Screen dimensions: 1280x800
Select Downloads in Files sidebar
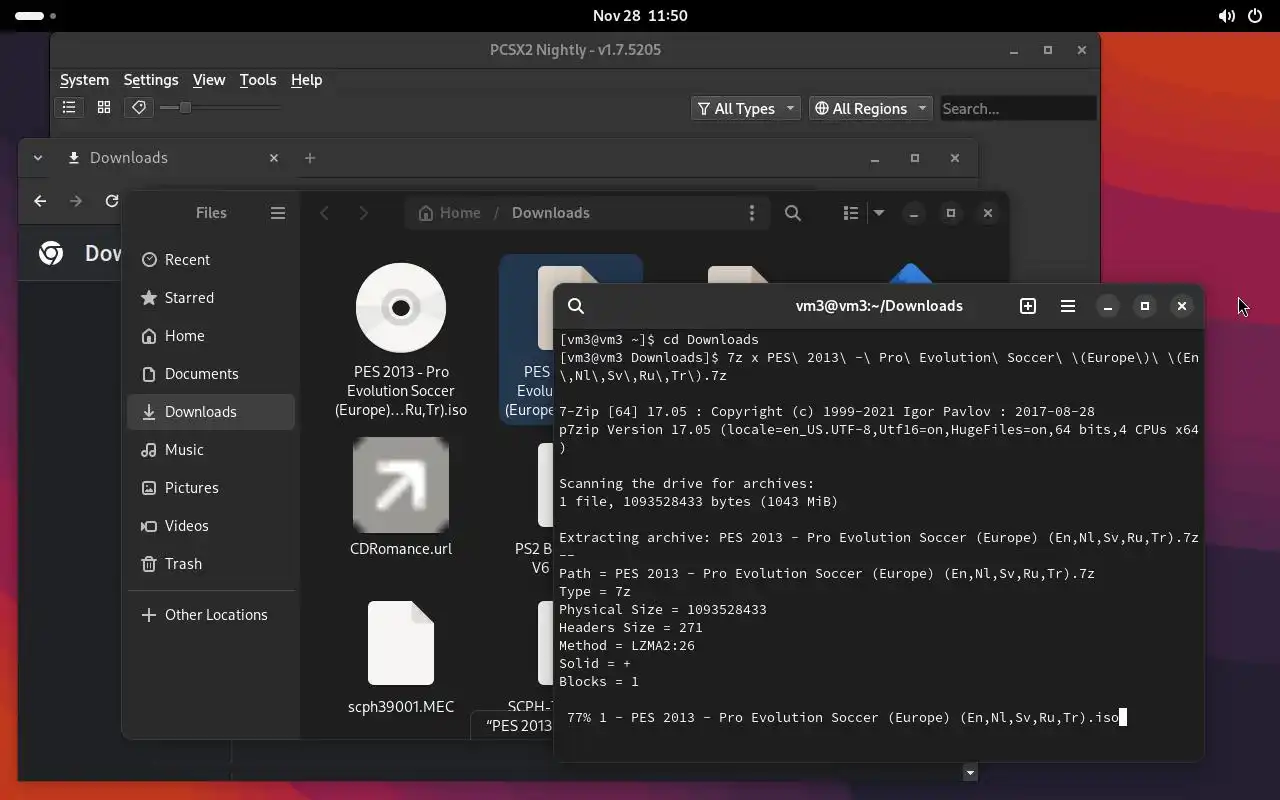210,412
